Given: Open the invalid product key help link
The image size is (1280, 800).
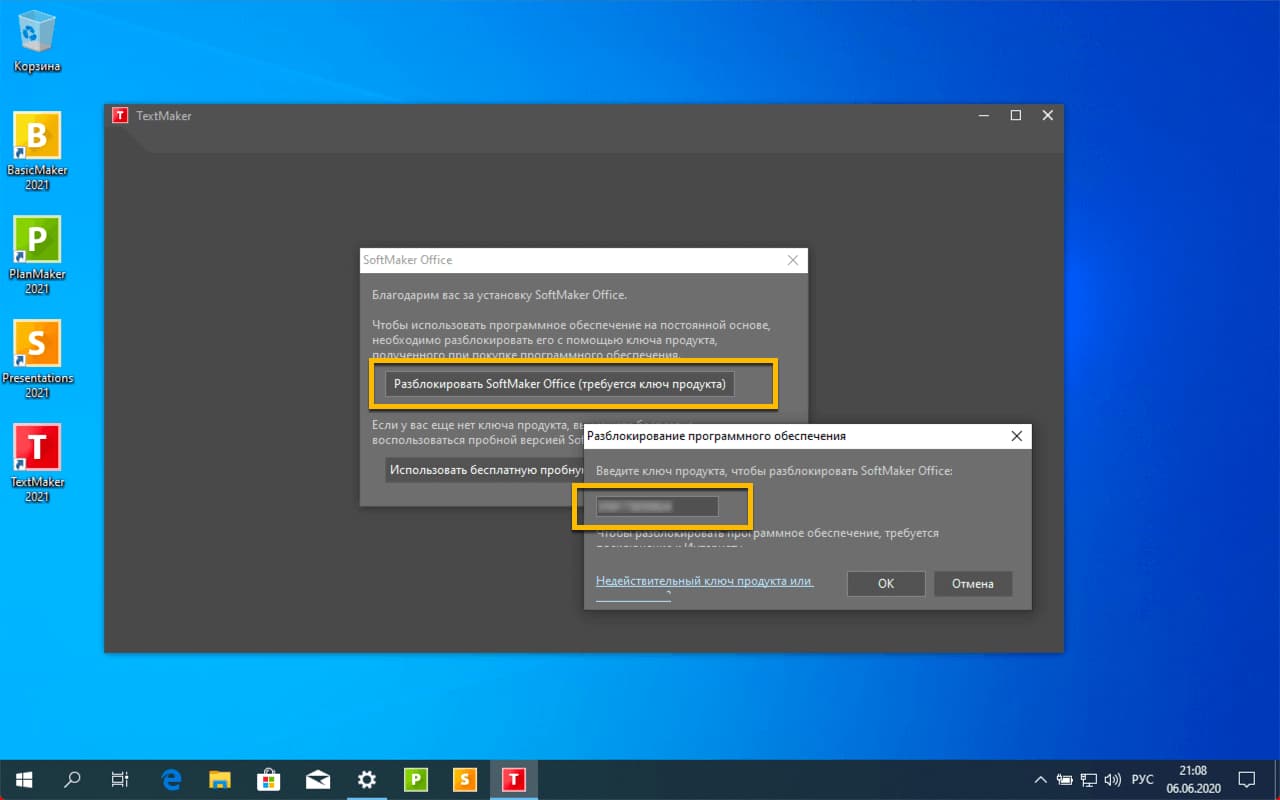Looking at the screenshot, I should point(707,579).
